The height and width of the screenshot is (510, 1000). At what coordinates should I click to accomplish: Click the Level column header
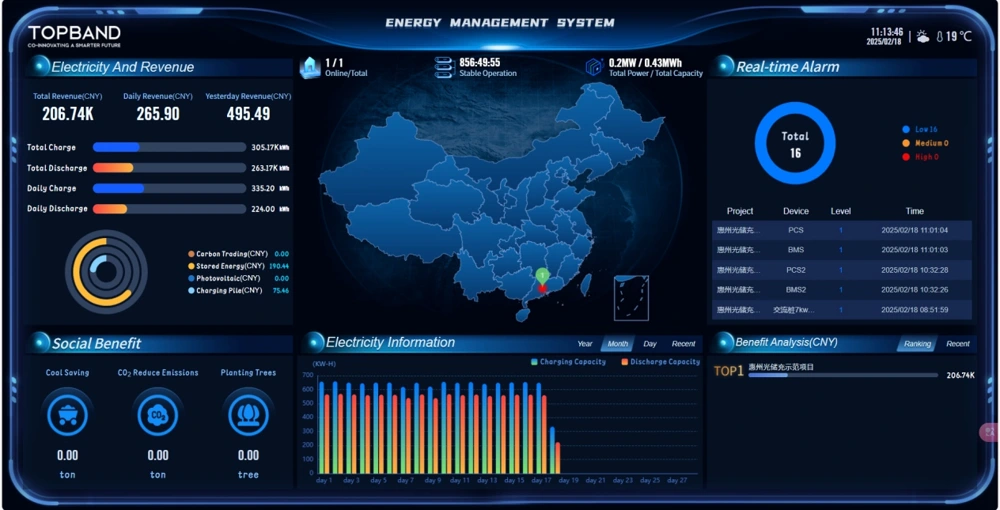tap(841, 211)
